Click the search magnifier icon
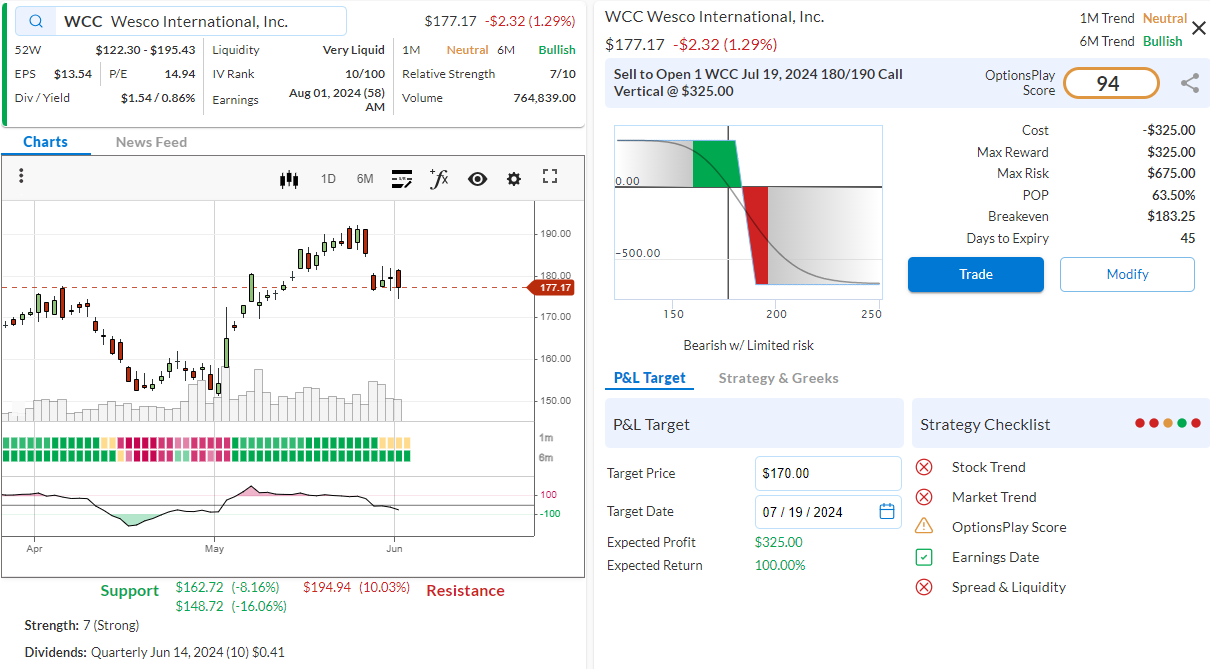This screenshot has height=669, width=1210. pos(36,21)
